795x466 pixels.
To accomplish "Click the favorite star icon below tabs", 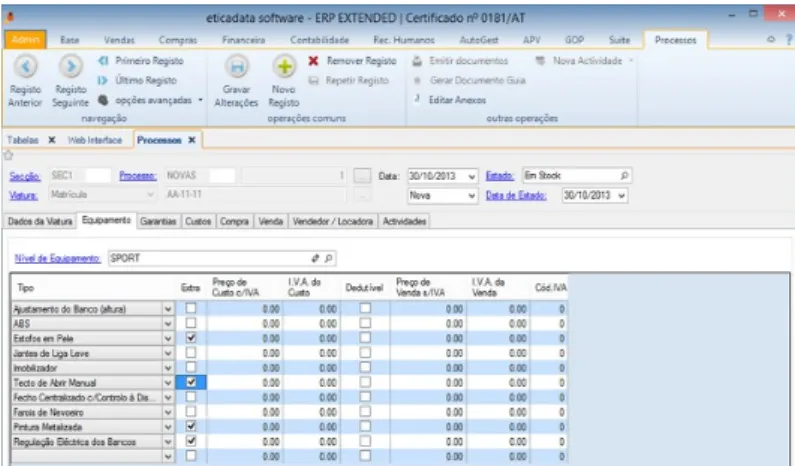I will point(9,155).
